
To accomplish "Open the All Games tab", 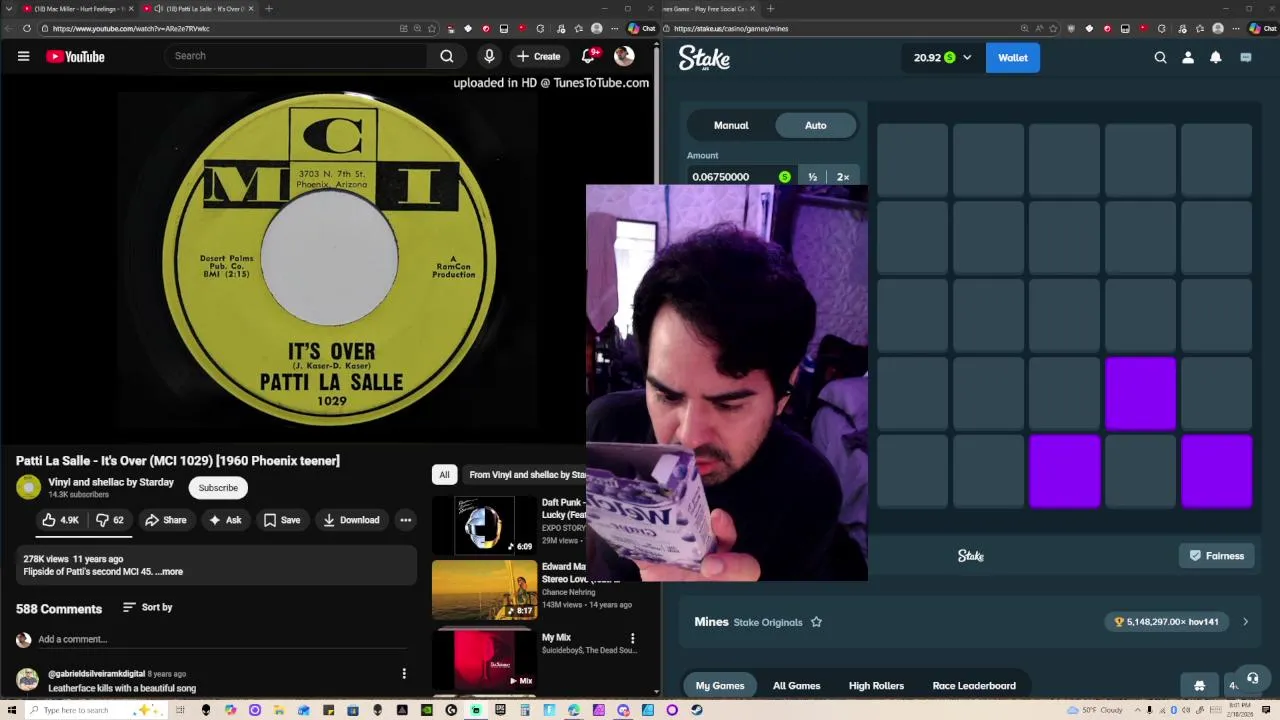I will pos(797,686).
